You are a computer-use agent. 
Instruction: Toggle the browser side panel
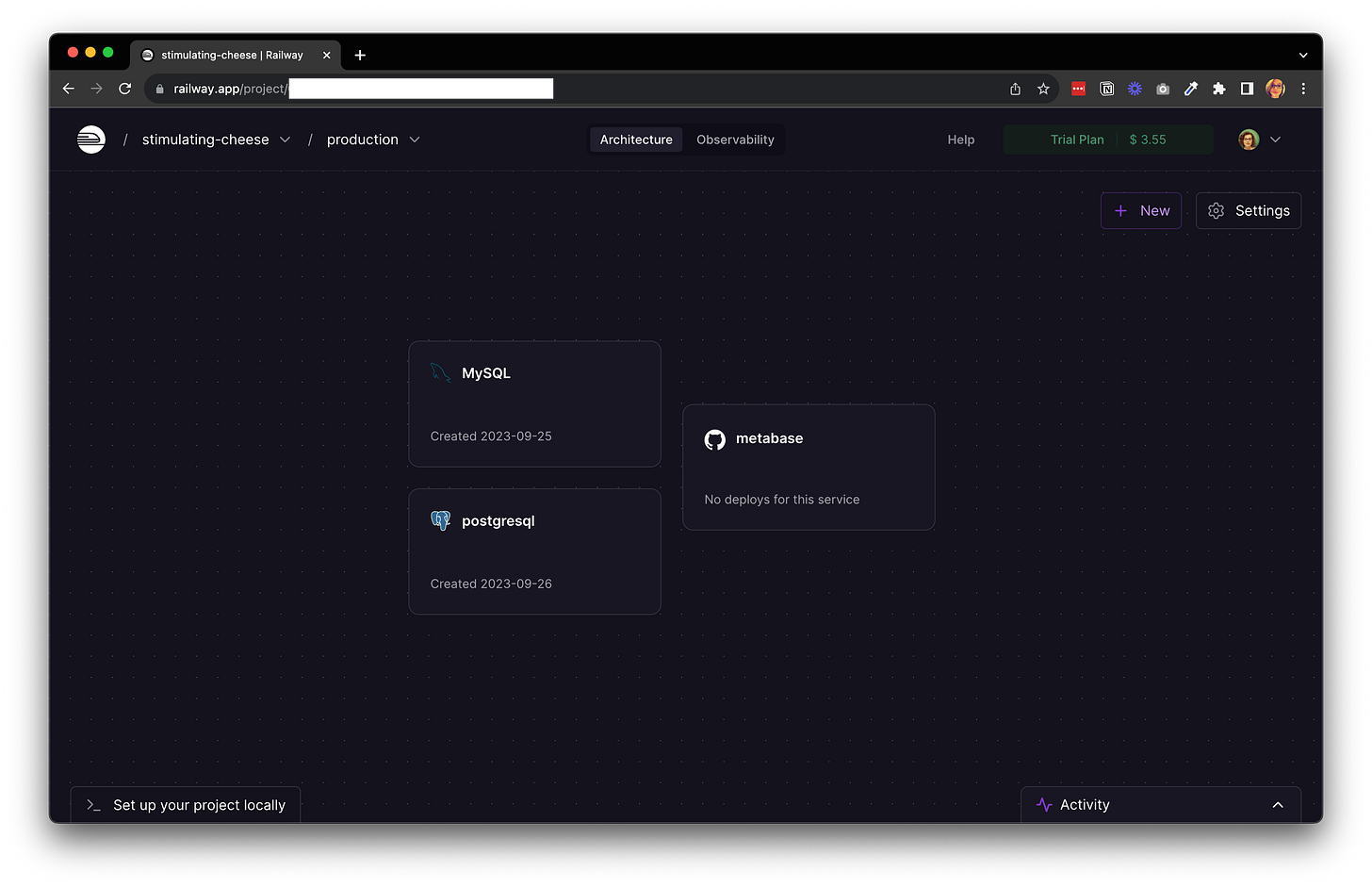tap(1247, 89)
